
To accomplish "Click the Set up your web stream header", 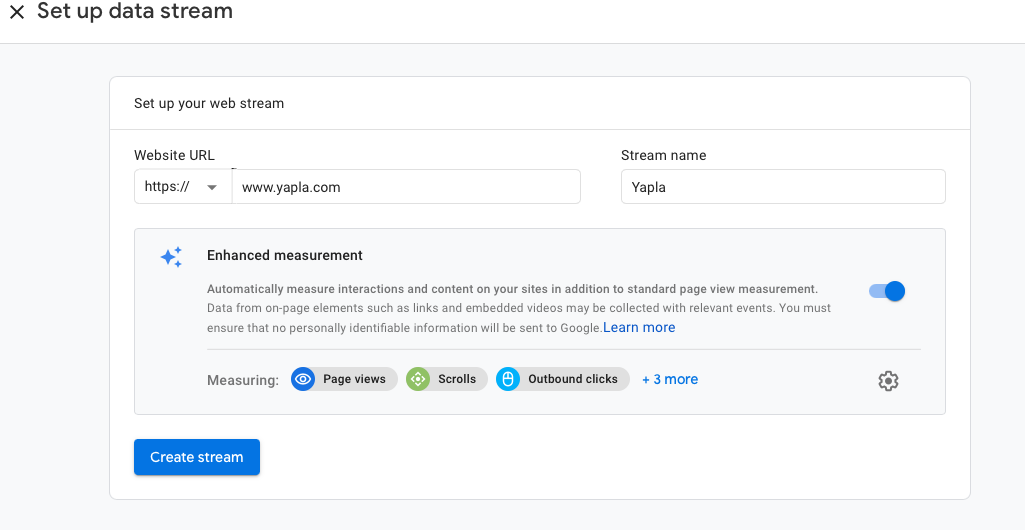I will coord(209,103).
